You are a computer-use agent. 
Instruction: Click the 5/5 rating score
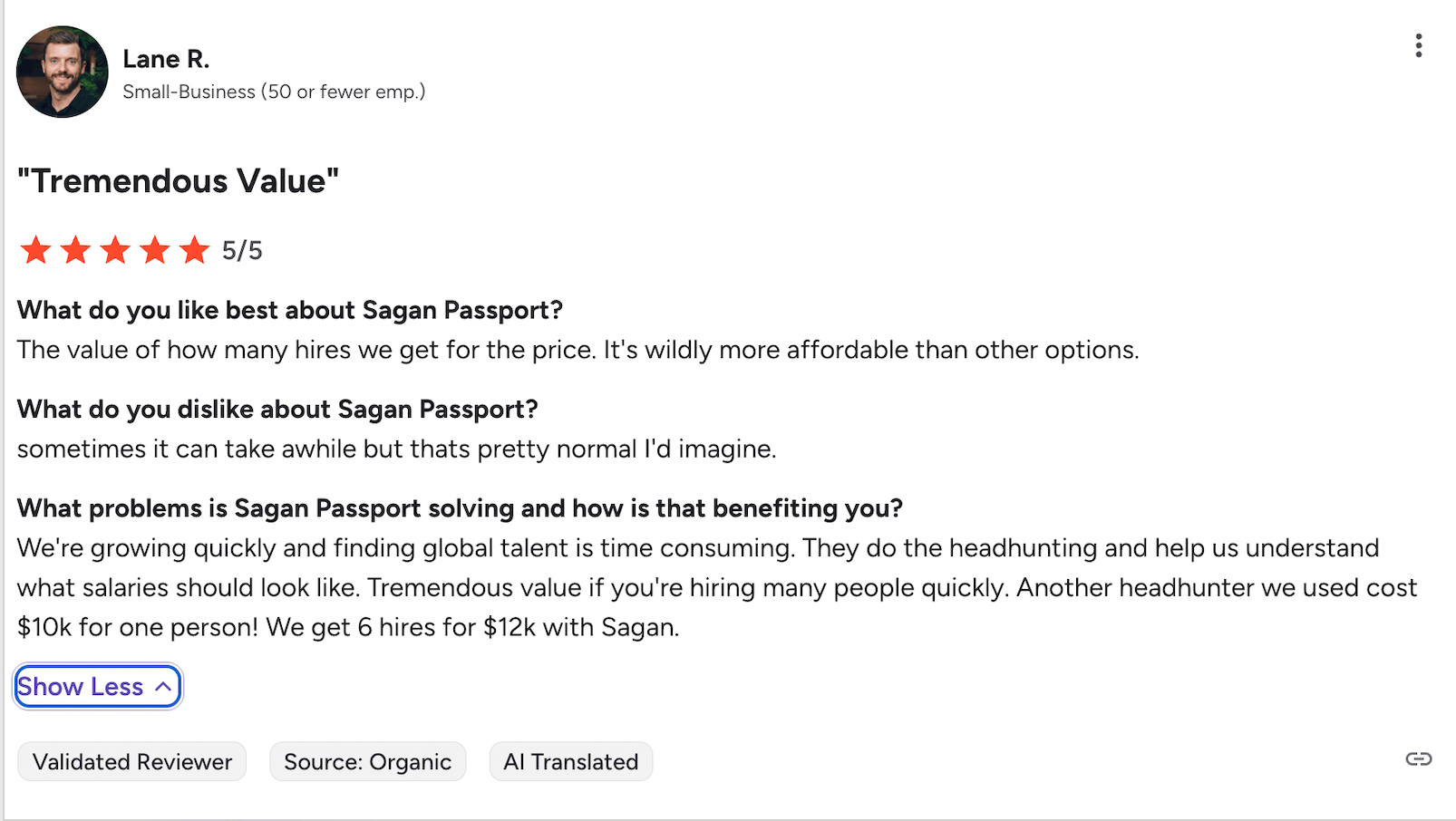click(242, 250)
